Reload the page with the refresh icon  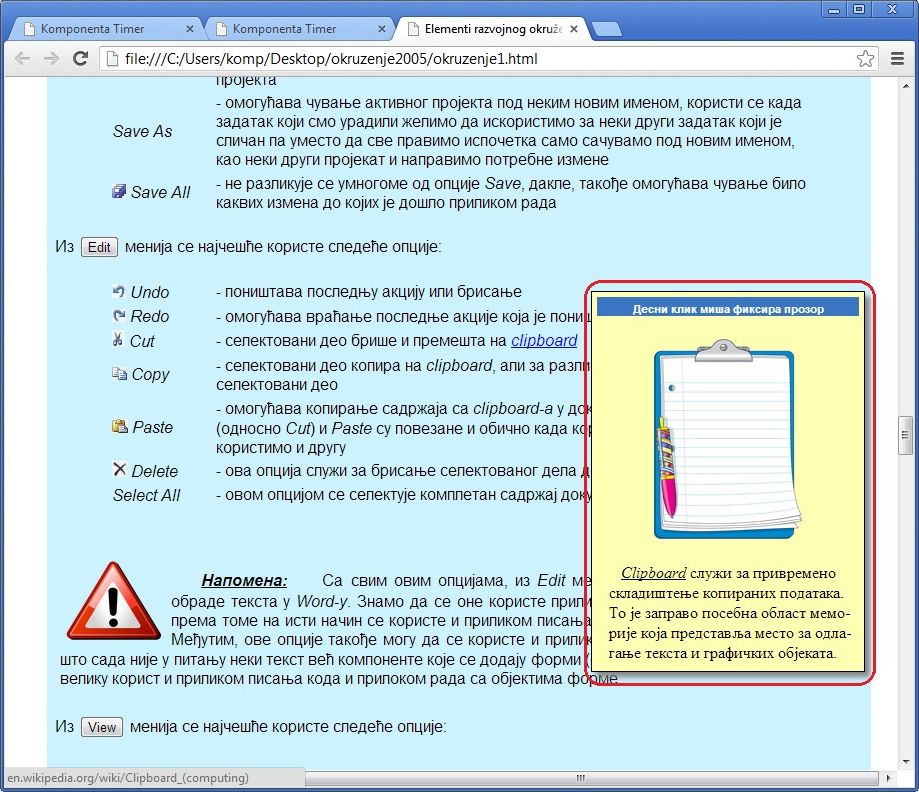coord(80,58)
